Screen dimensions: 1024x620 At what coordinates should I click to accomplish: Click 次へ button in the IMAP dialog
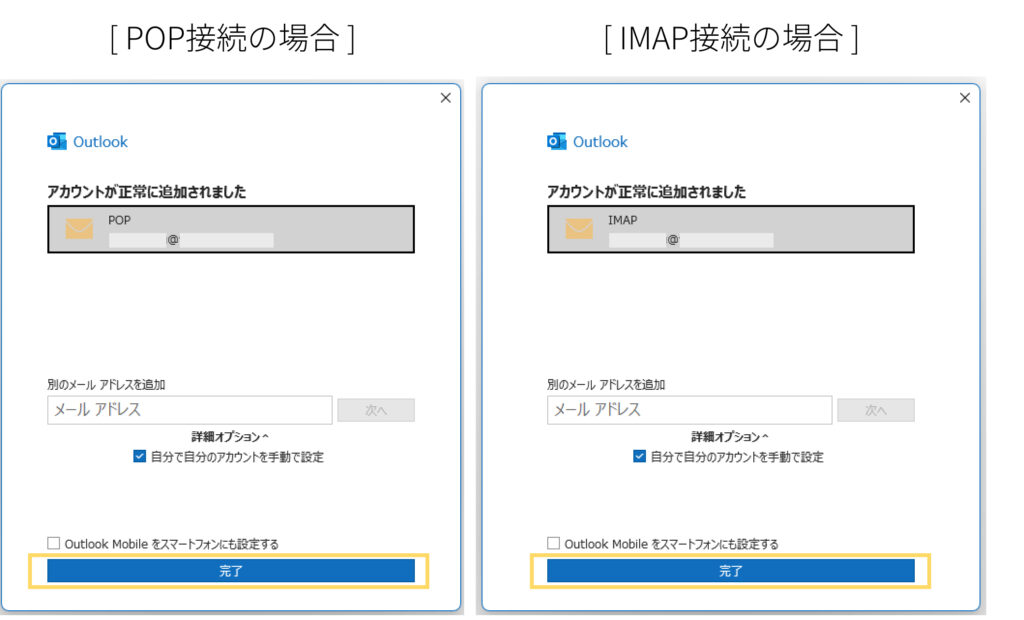(x=876, y=410)
